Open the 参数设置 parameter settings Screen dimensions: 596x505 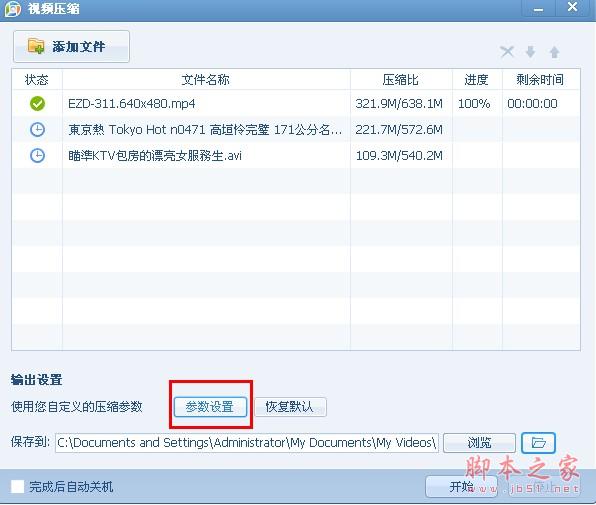[210, 407]
